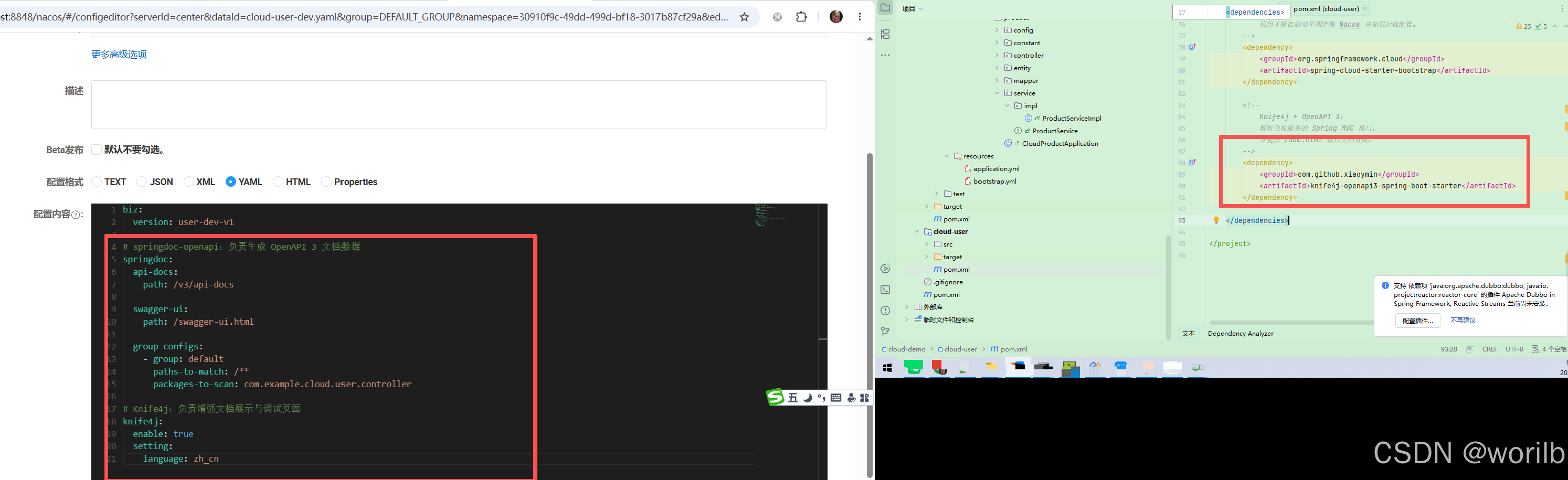Viewport: 1568px width, 480px height.
Task: Click the lightbulb quick-fix icon on line 93
Action: [1216, 220]
